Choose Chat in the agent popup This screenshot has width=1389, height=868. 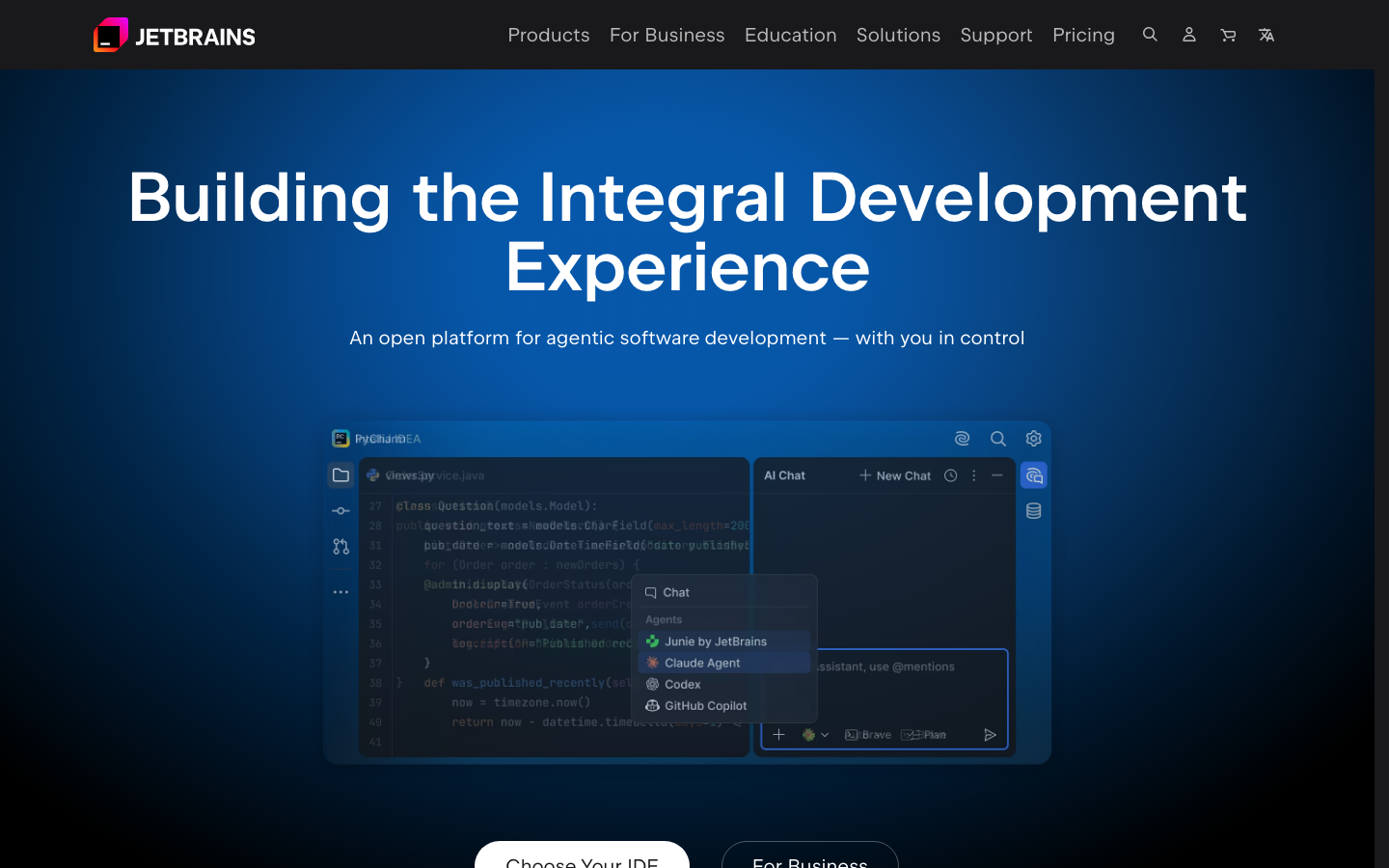pos(723,592)
